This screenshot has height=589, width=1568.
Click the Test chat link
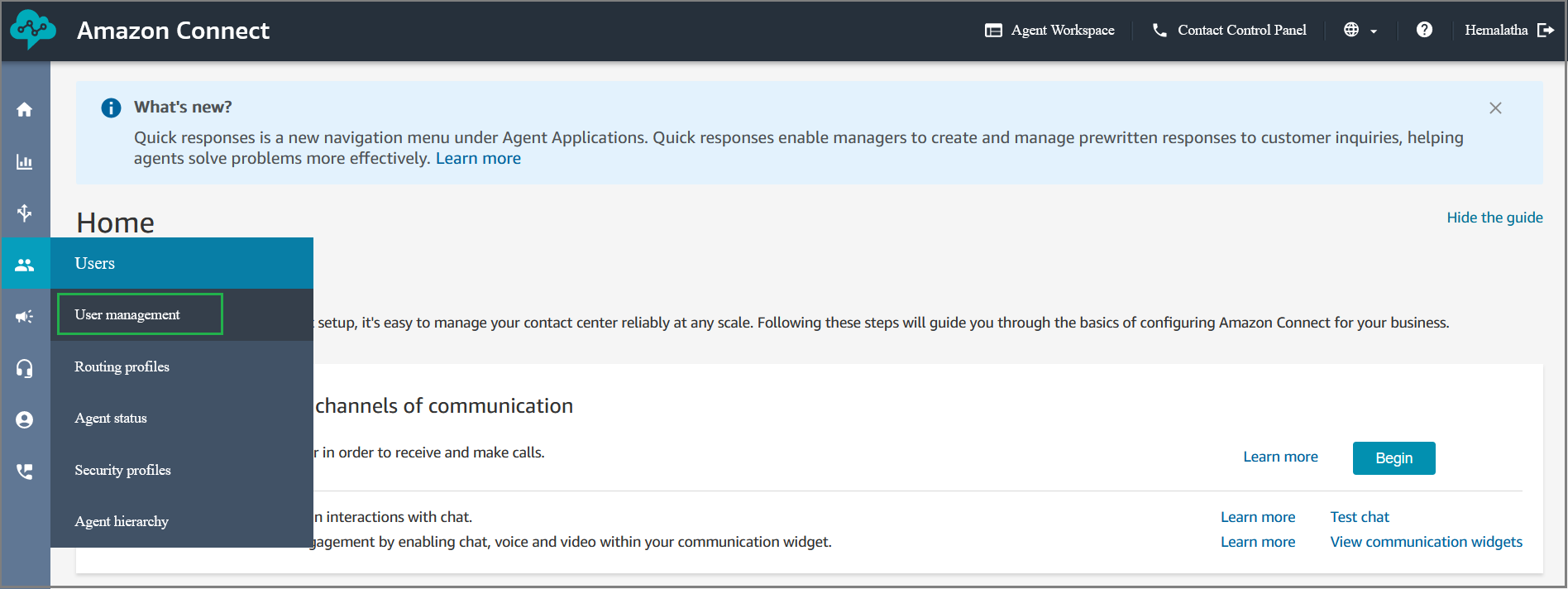(1360, 517)
